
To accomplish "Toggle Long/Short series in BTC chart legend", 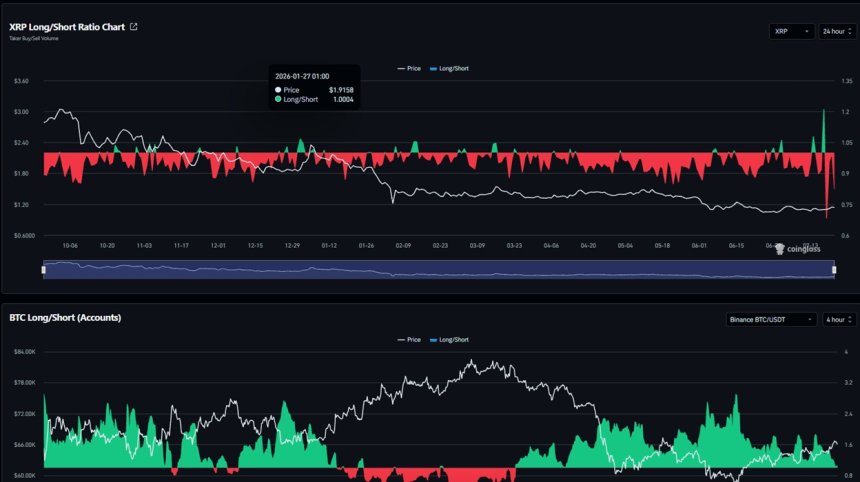I will point(449,339).
